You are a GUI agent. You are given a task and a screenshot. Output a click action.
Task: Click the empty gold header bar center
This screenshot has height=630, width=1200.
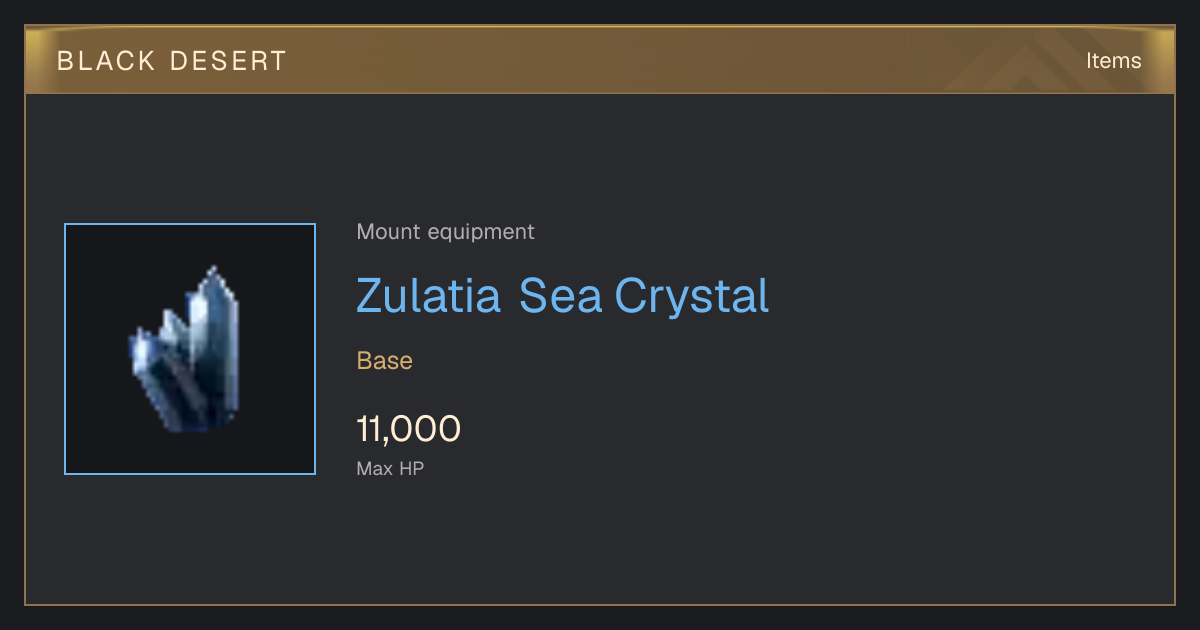[x=600, y=60]
